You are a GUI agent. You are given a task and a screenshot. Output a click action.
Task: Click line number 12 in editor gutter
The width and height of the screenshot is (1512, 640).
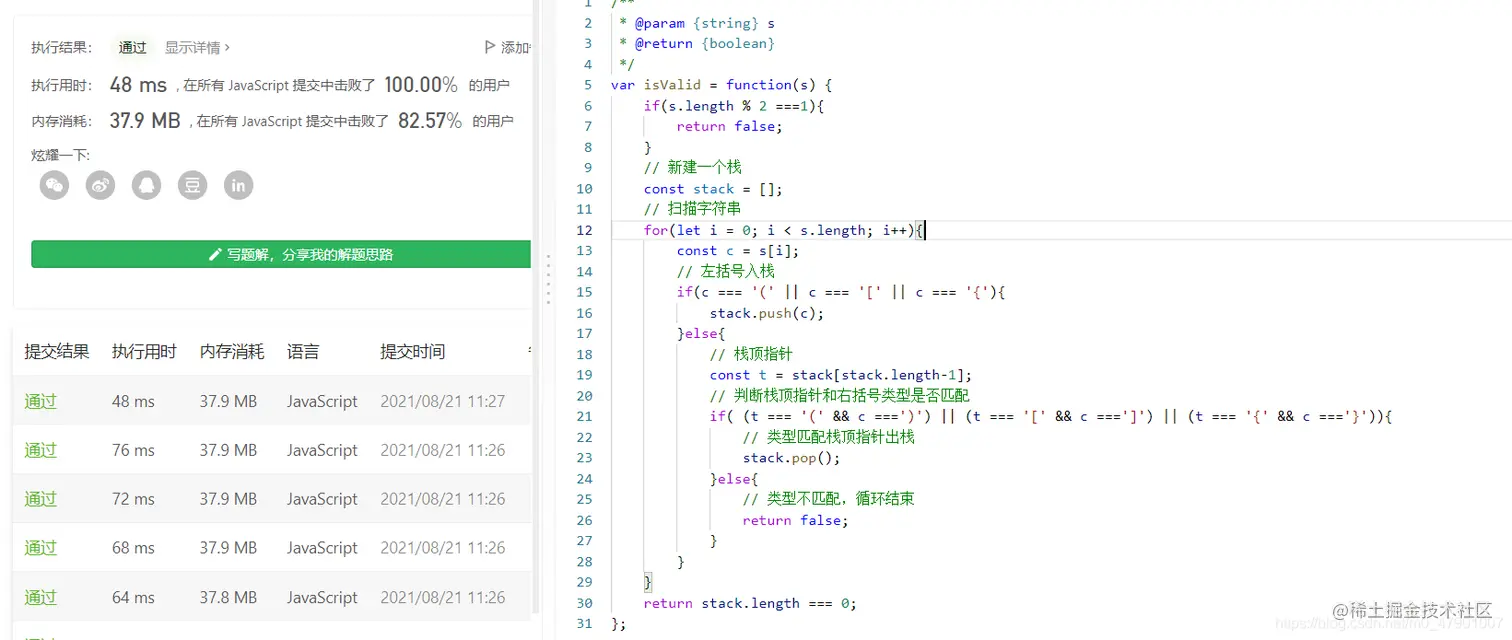(585, 230)
